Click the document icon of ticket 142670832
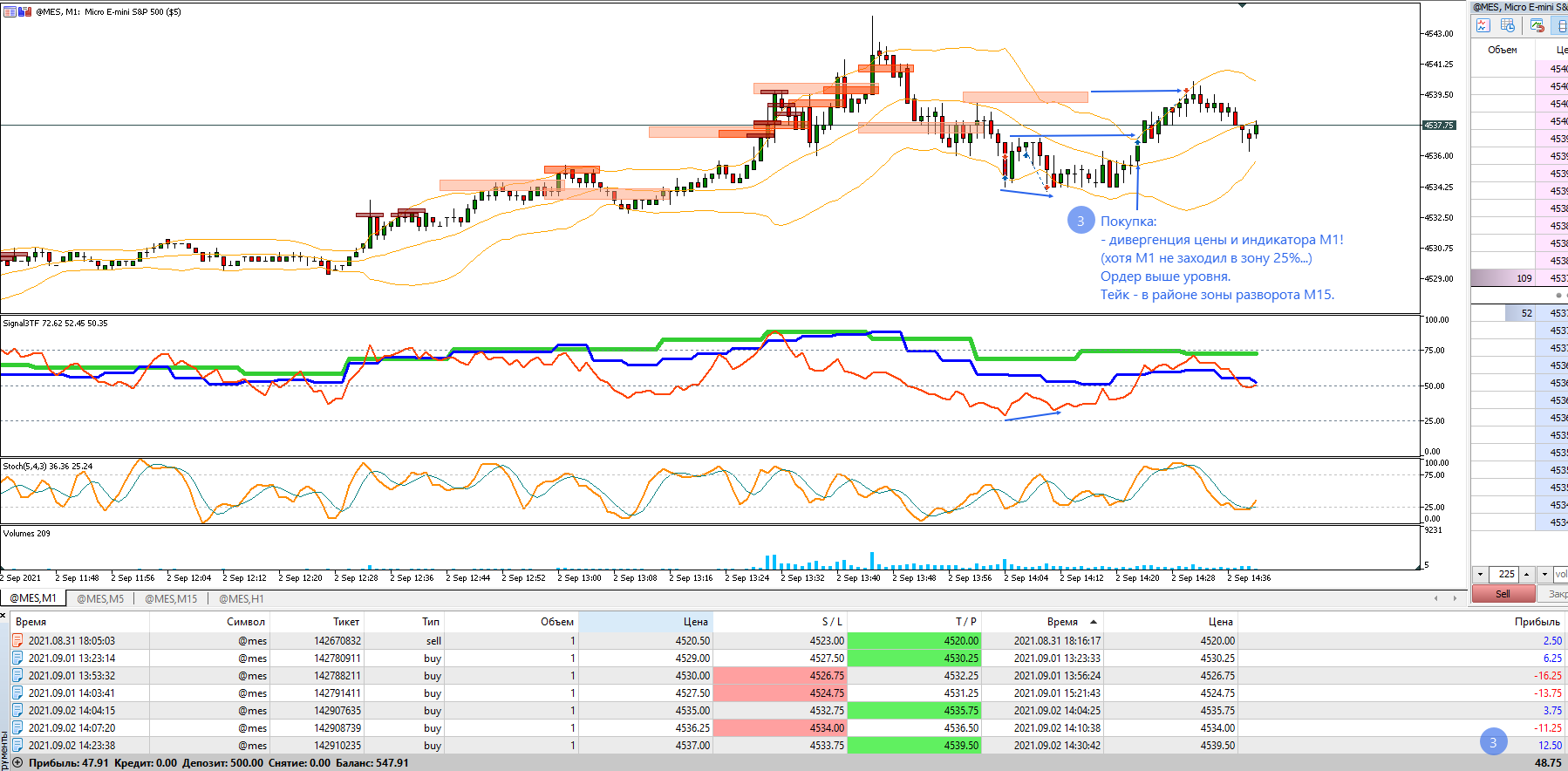 pyautogui.click(x=17, y=640)
